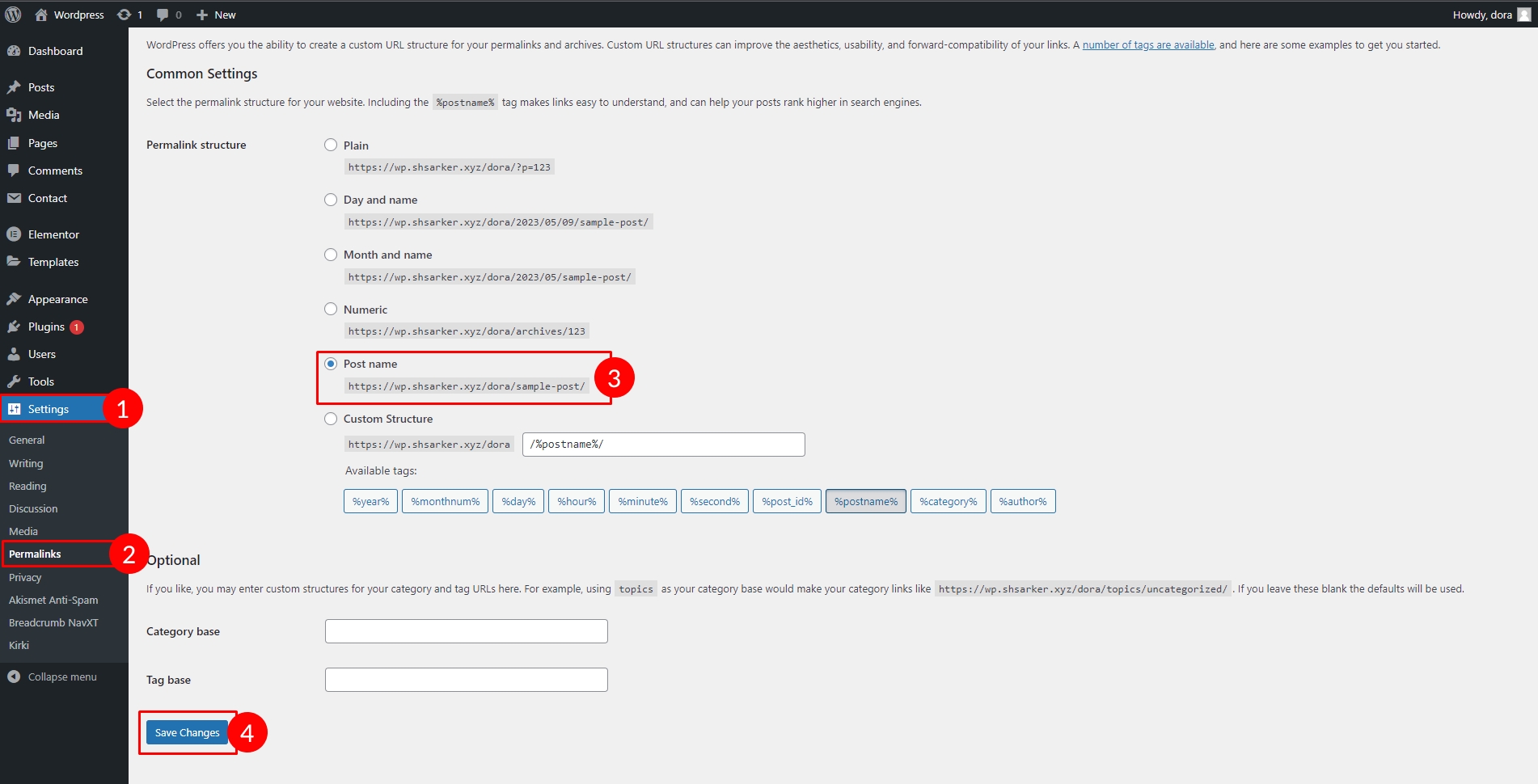Open the updates icon in admin bar
The image size is (1538, 784).
(x=124, y=15)
